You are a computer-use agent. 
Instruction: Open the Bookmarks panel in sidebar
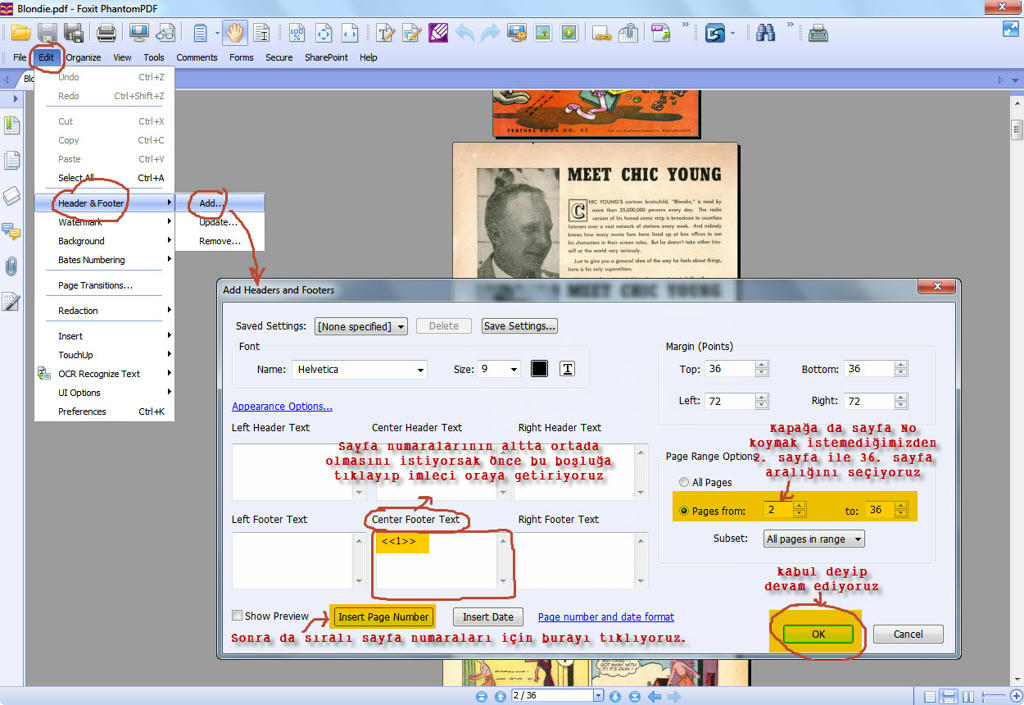[x=12, y=125]
